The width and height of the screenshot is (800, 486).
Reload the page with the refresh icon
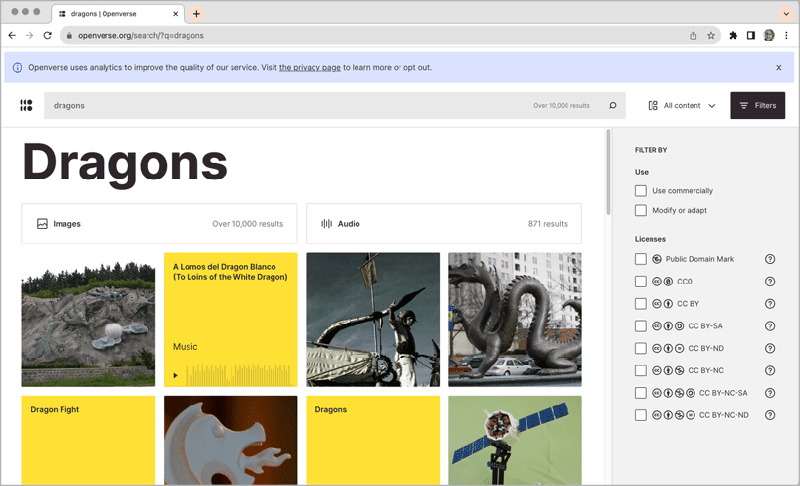pos(47,35)
